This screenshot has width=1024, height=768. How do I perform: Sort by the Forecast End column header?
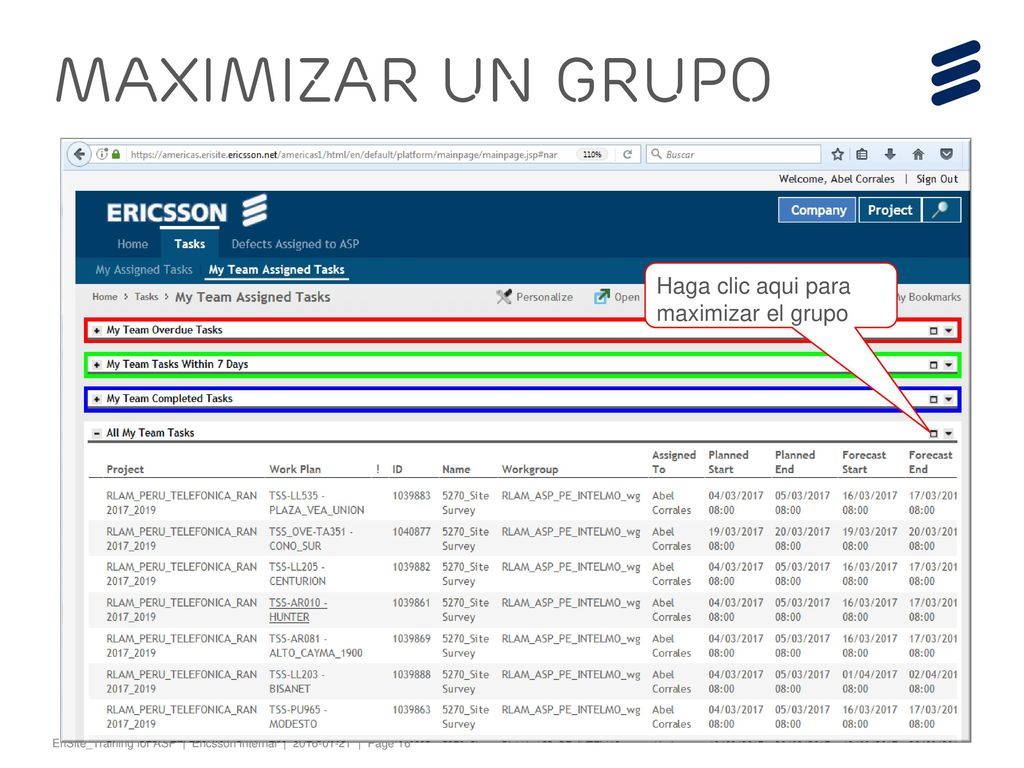(930, 462)
